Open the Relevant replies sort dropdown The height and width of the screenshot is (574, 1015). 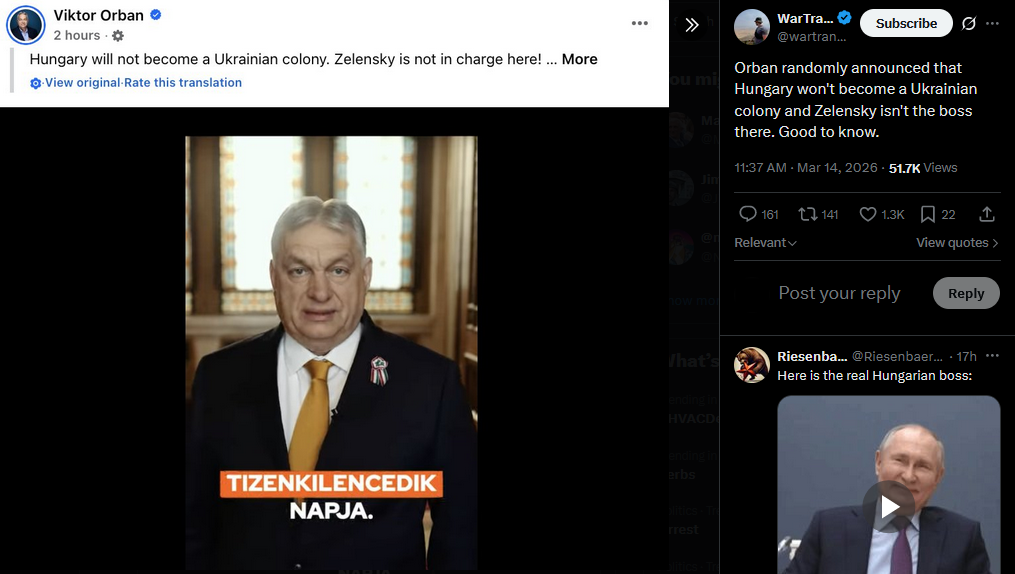pos(765,243)
